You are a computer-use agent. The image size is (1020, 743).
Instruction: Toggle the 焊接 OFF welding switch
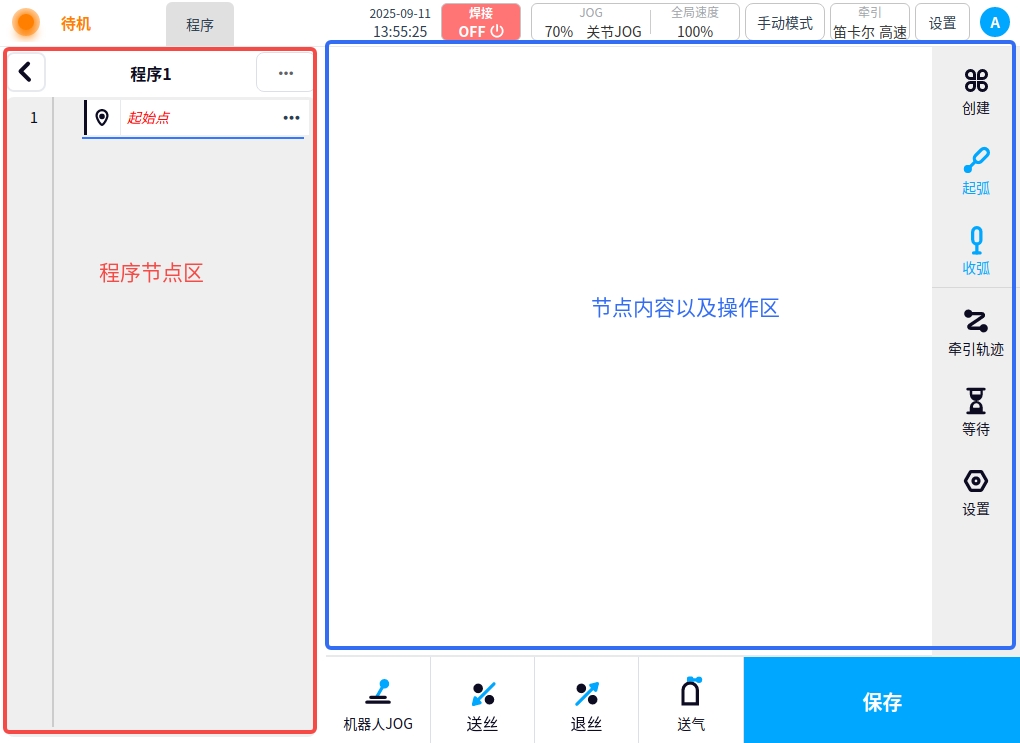[x=481, y=22]
